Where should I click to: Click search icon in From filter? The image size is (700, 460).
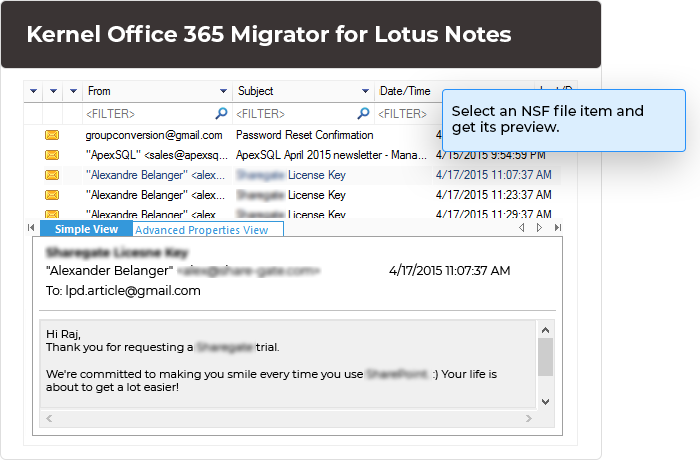(221, 113)
